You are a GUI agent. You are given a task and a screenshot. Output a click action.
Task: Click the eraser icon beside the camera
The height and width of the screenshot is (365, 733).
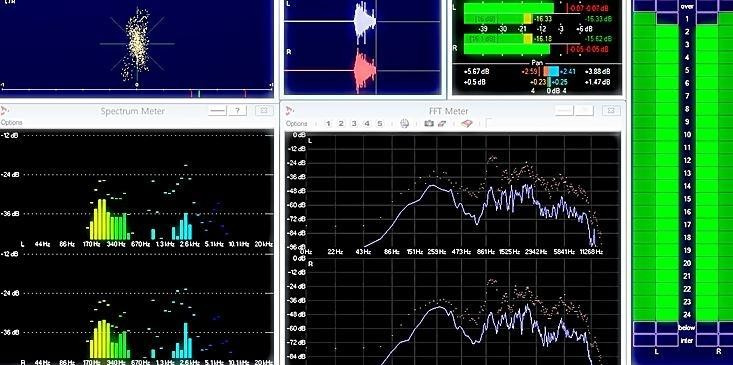click(442, 123)
